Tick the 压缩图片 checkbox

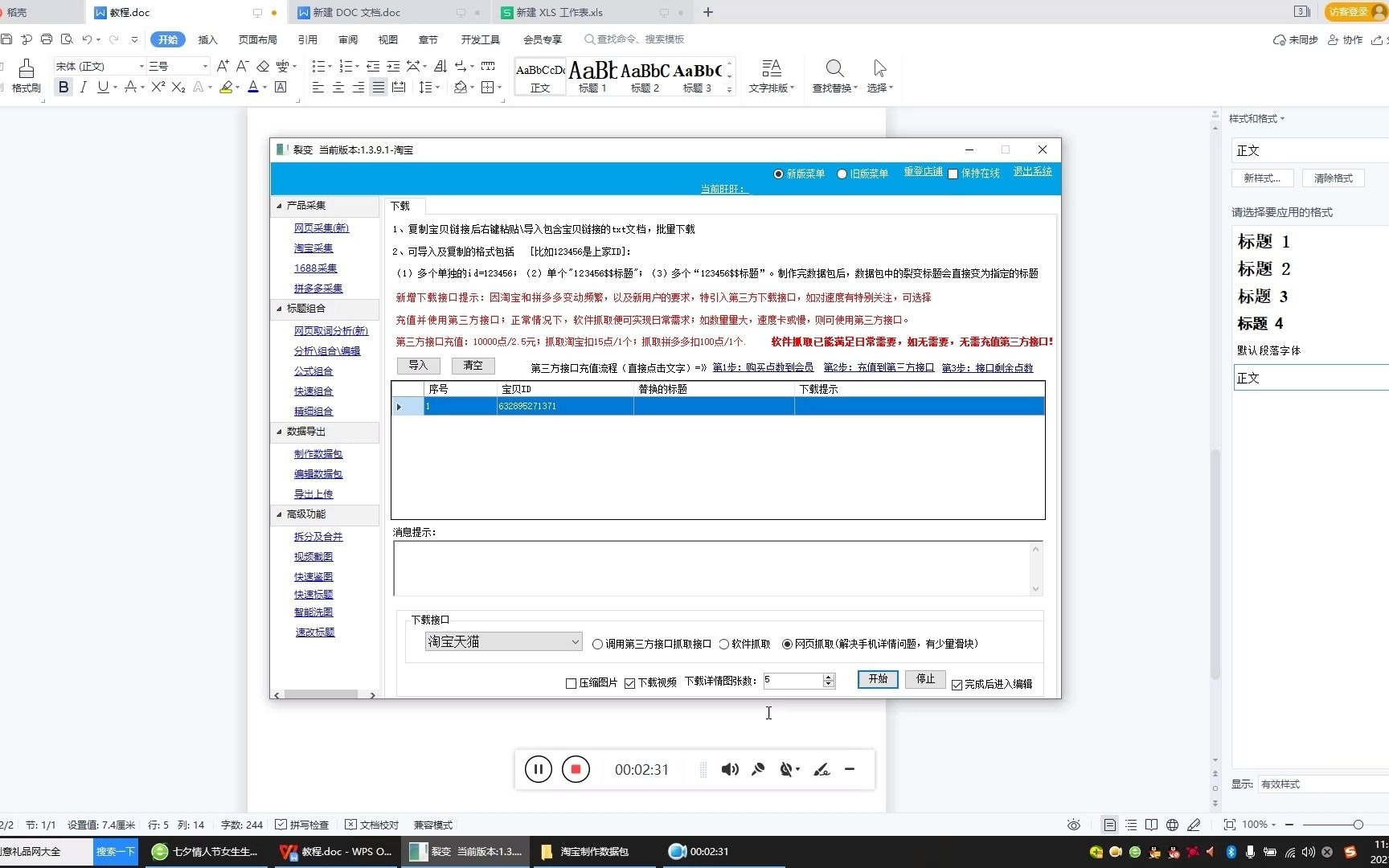pos(572,683)
